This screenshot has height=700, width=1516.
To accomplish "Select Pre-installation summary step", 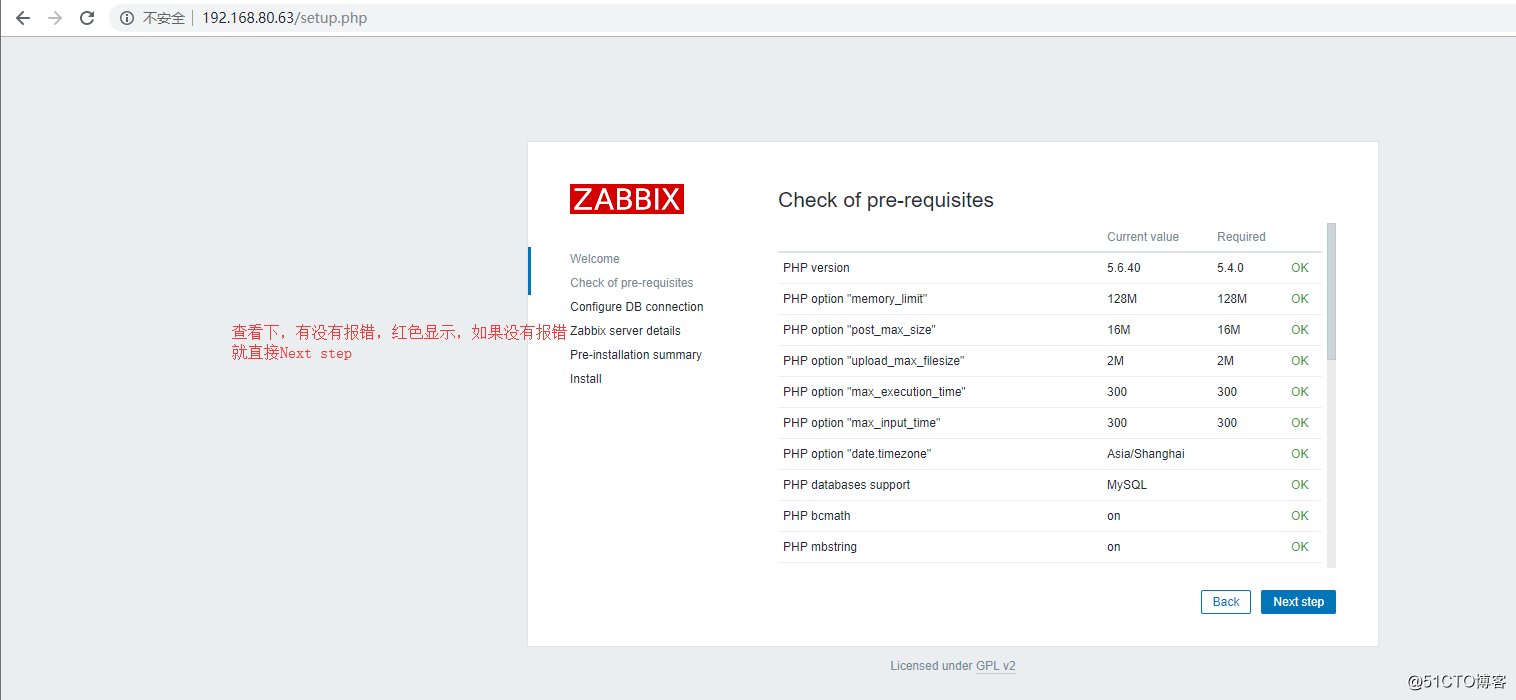I will point(636,355).
